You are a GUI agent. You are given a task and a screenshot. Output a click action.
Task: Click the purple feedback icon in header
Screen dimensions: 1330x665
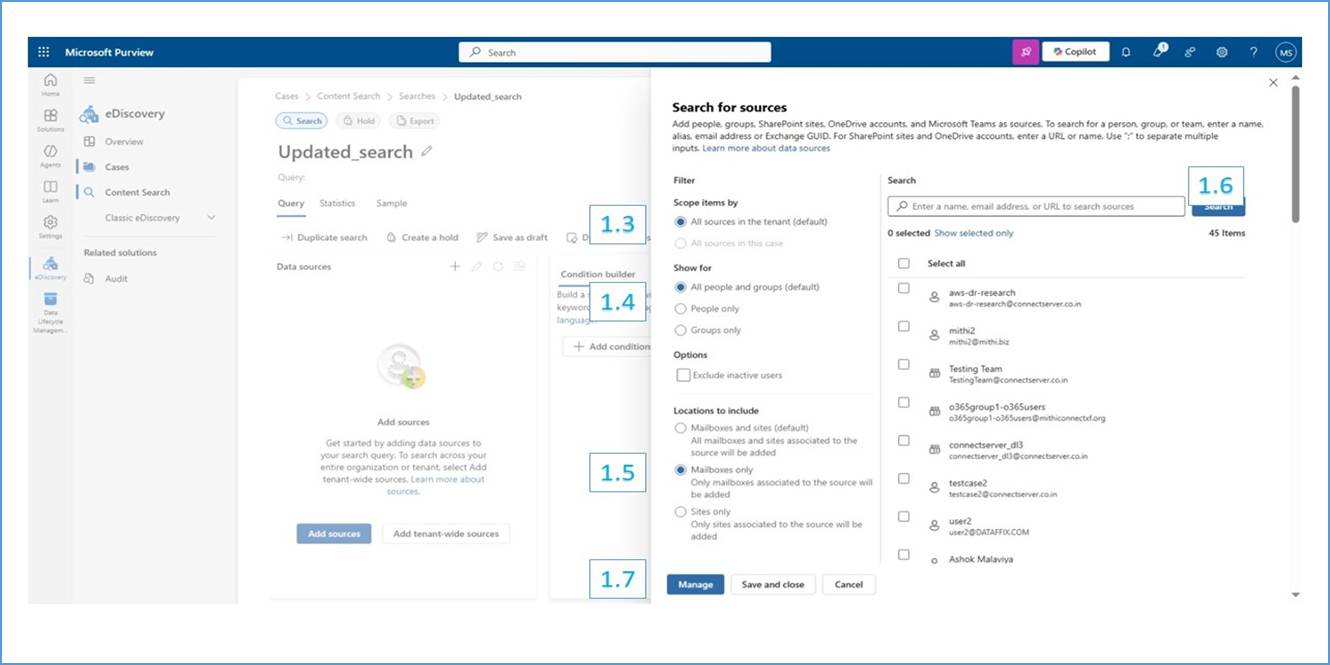click(1025, 52)
